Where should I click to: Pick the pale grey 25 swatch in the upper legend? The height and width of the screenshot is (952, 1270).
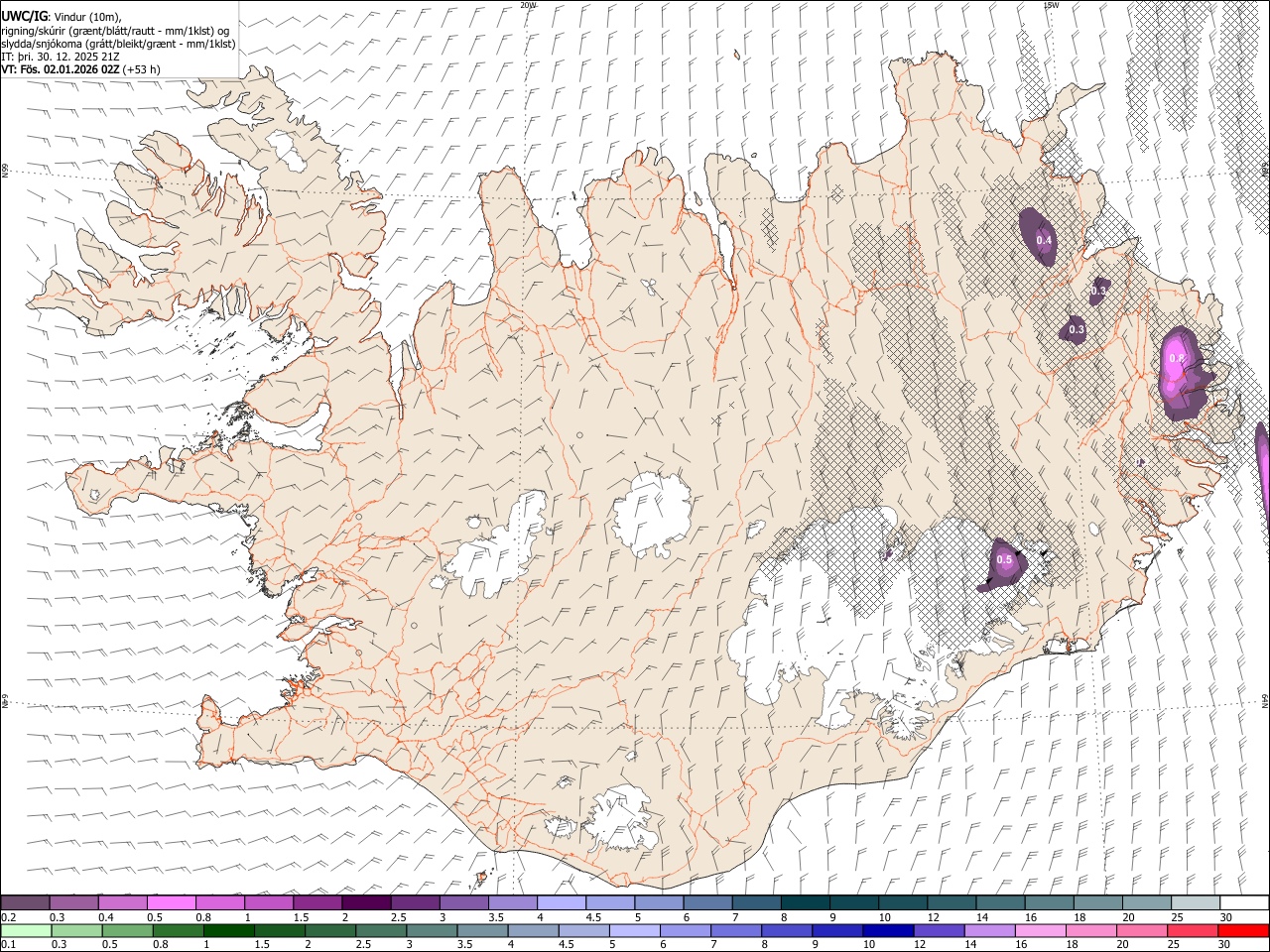click(1197, 902)
